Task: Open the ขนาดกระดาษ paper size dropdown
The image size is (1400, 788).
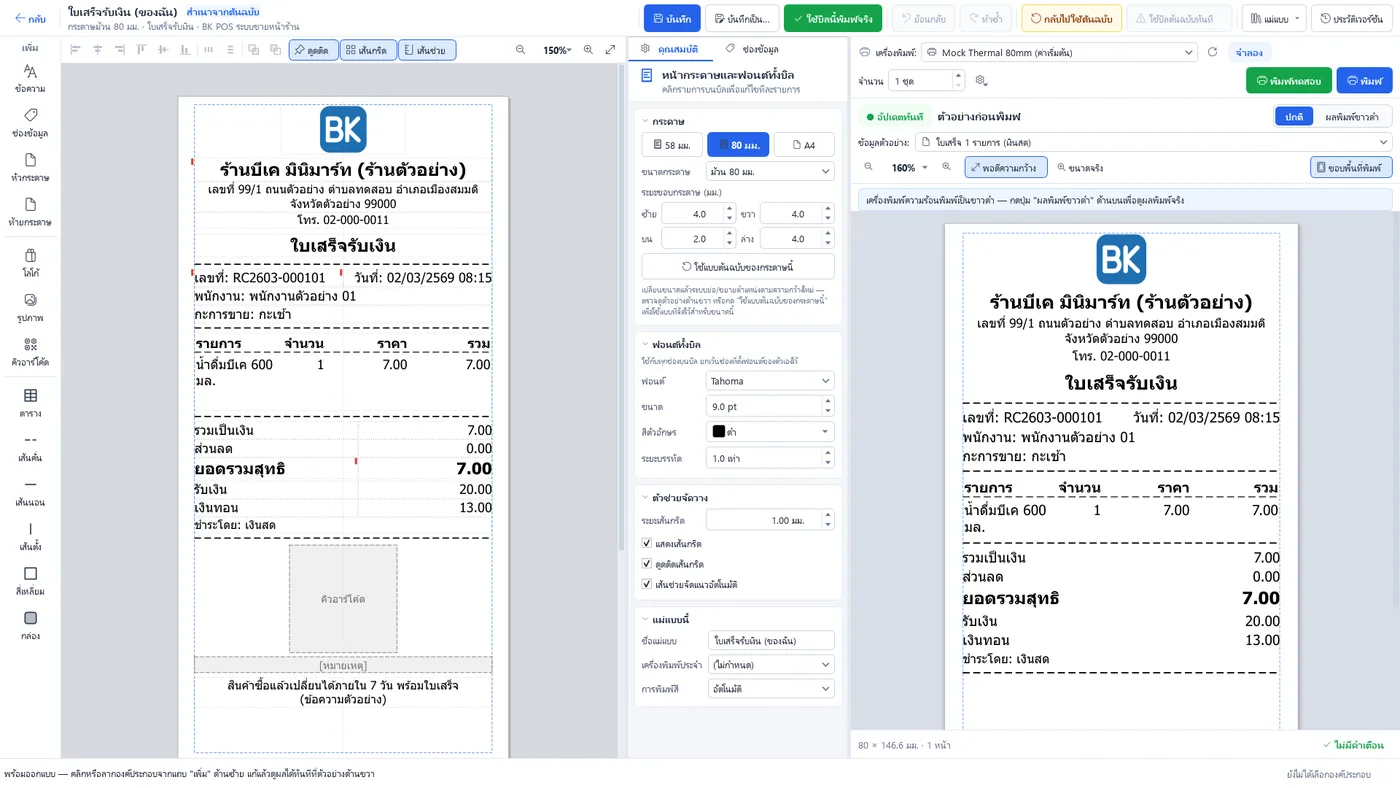Action: tap(770, 171)
